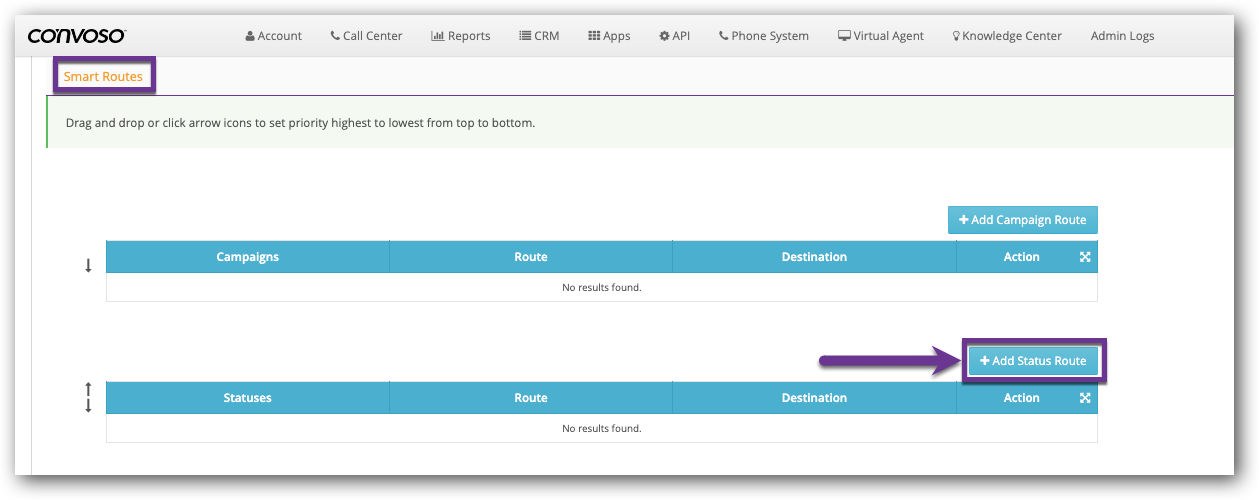Open the API menu
Screen dimensions: 1259x500
pyautogui.click(x=675, y=36)
